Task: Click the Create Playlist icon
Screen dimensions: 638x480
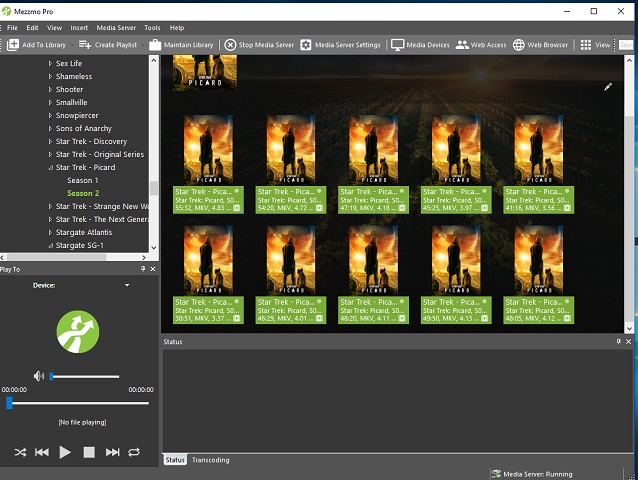Action: (85, 45)
